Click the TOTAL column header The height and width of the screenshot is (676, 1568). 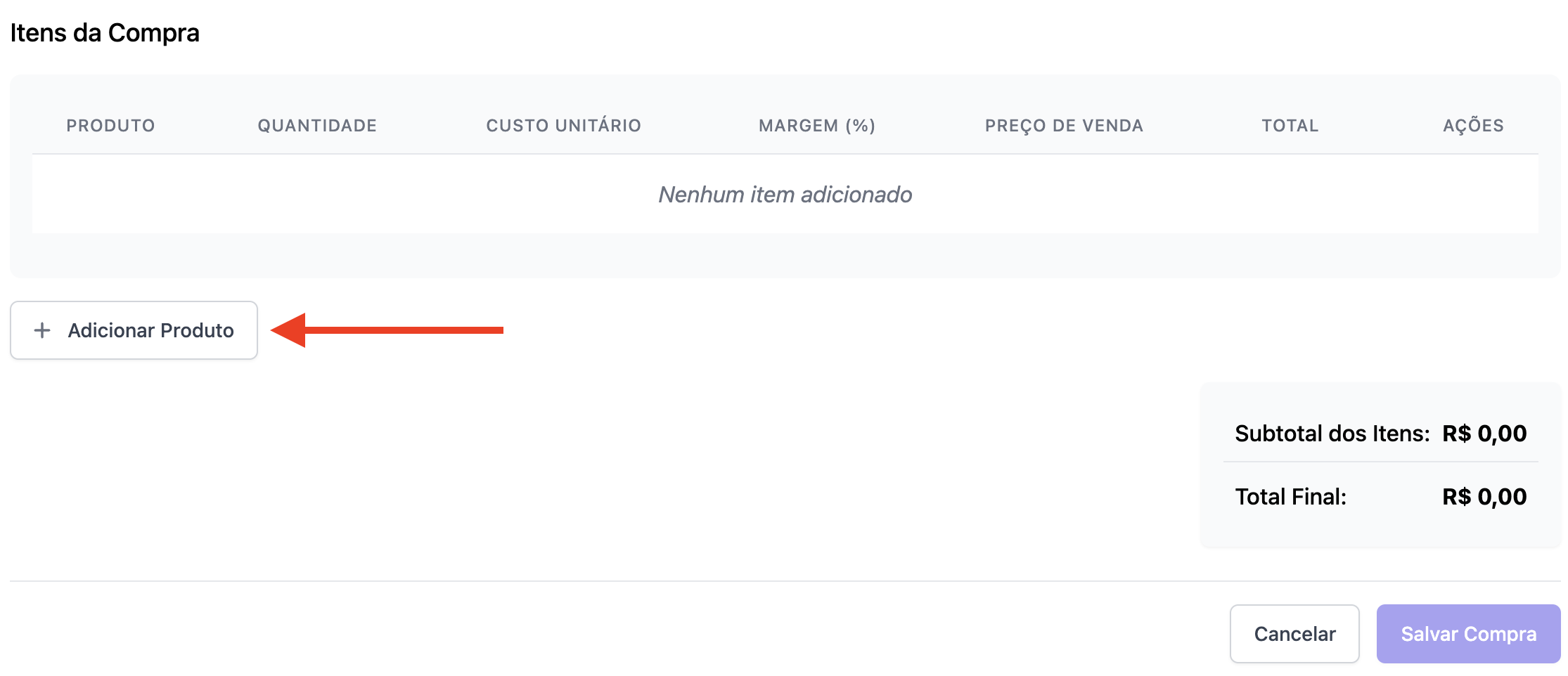tap(1290, 126)
